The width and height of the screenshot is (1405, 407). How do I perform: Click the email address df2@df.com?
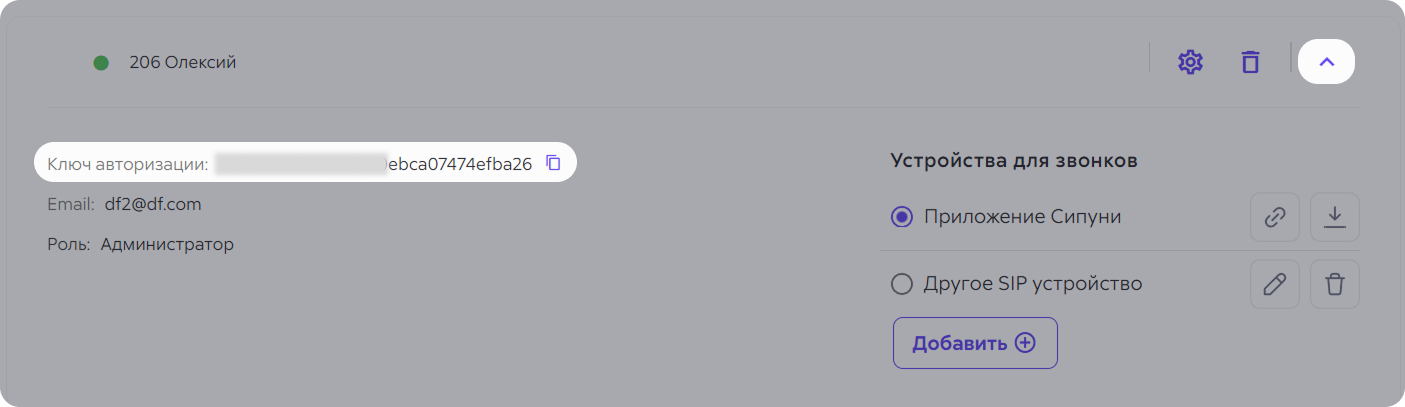tap(153, 204)
